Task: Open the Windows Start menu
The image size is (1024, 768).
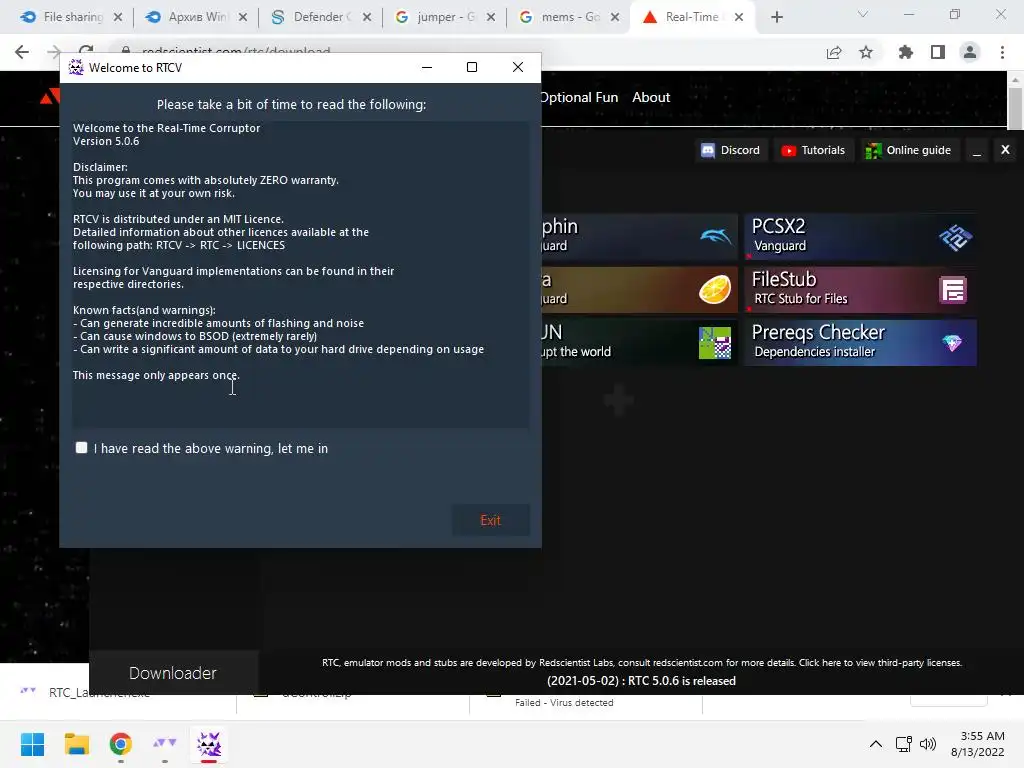Action: [32, 744]
